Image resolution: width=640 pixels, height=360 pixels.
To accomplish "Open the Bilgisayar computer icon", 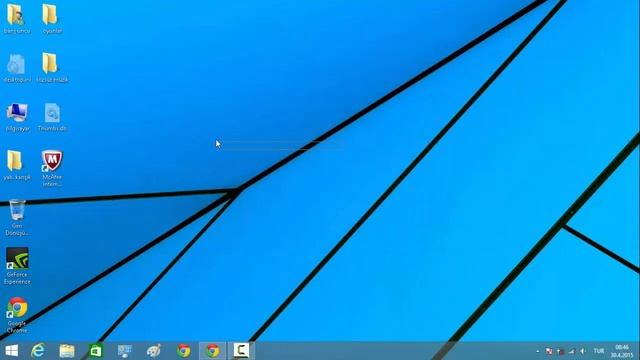I will pyautogui.click(x=17, y=113).
